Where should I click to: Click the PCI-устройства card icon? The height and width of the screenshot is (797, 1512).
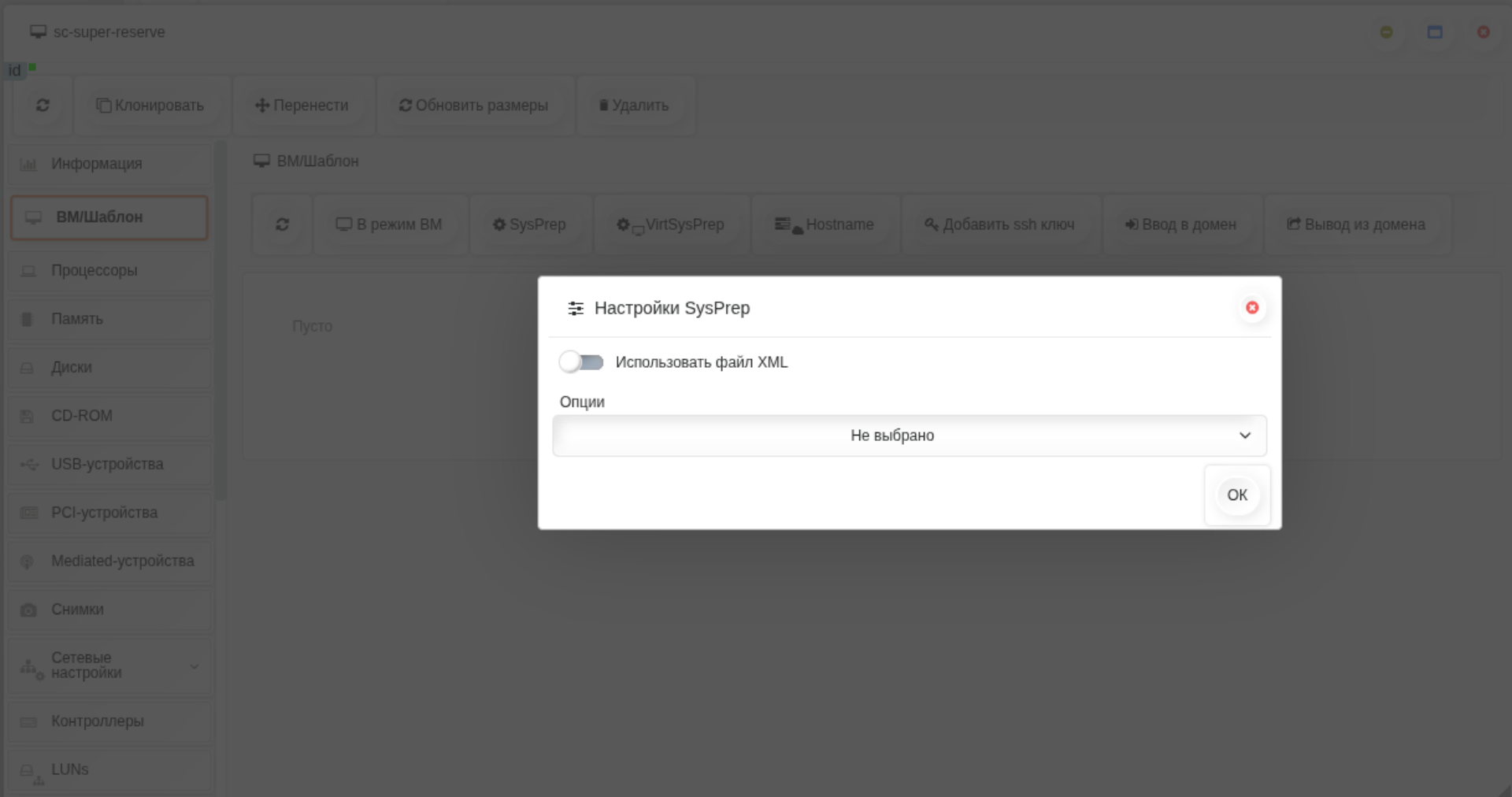click(x=28, y=513)
